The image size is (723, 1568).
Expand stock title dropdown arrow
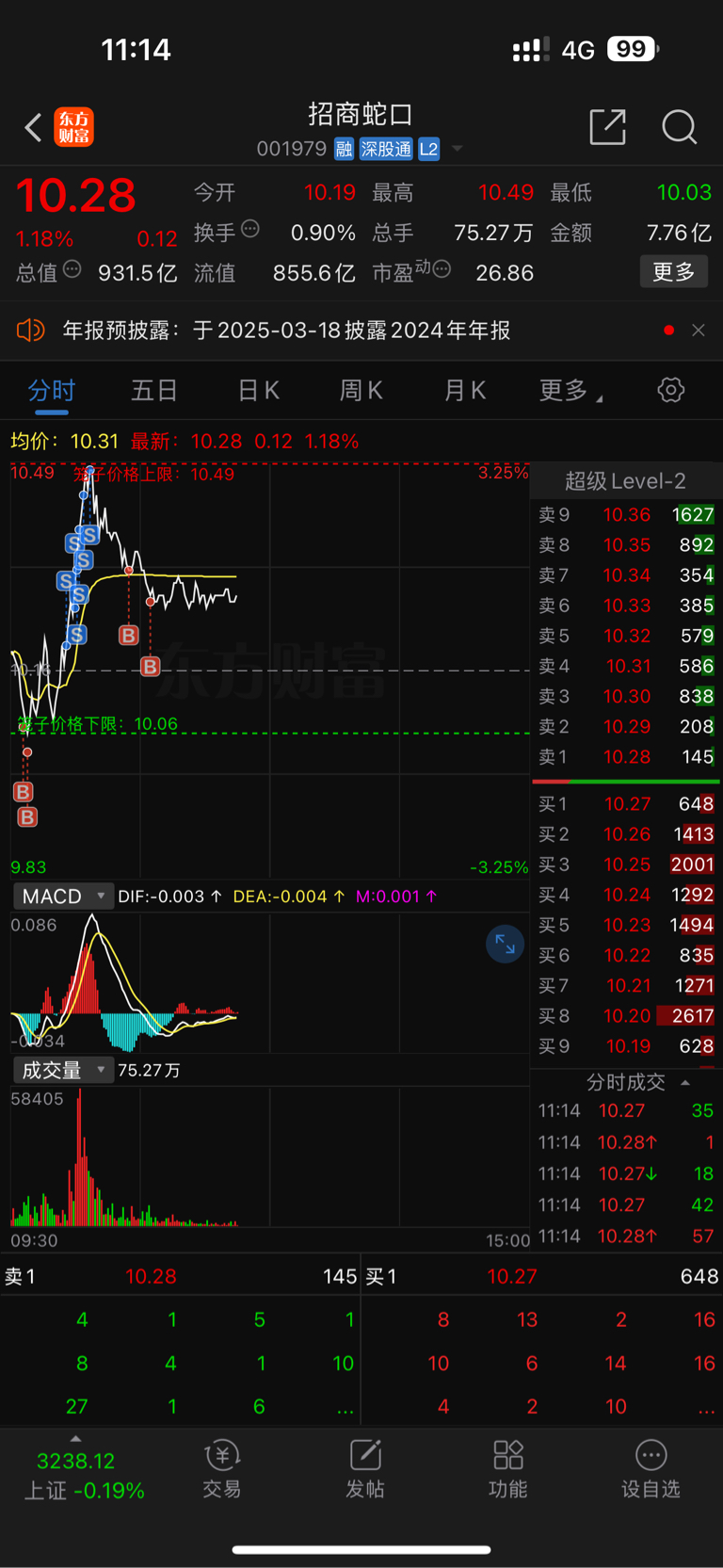pos(458,149)
